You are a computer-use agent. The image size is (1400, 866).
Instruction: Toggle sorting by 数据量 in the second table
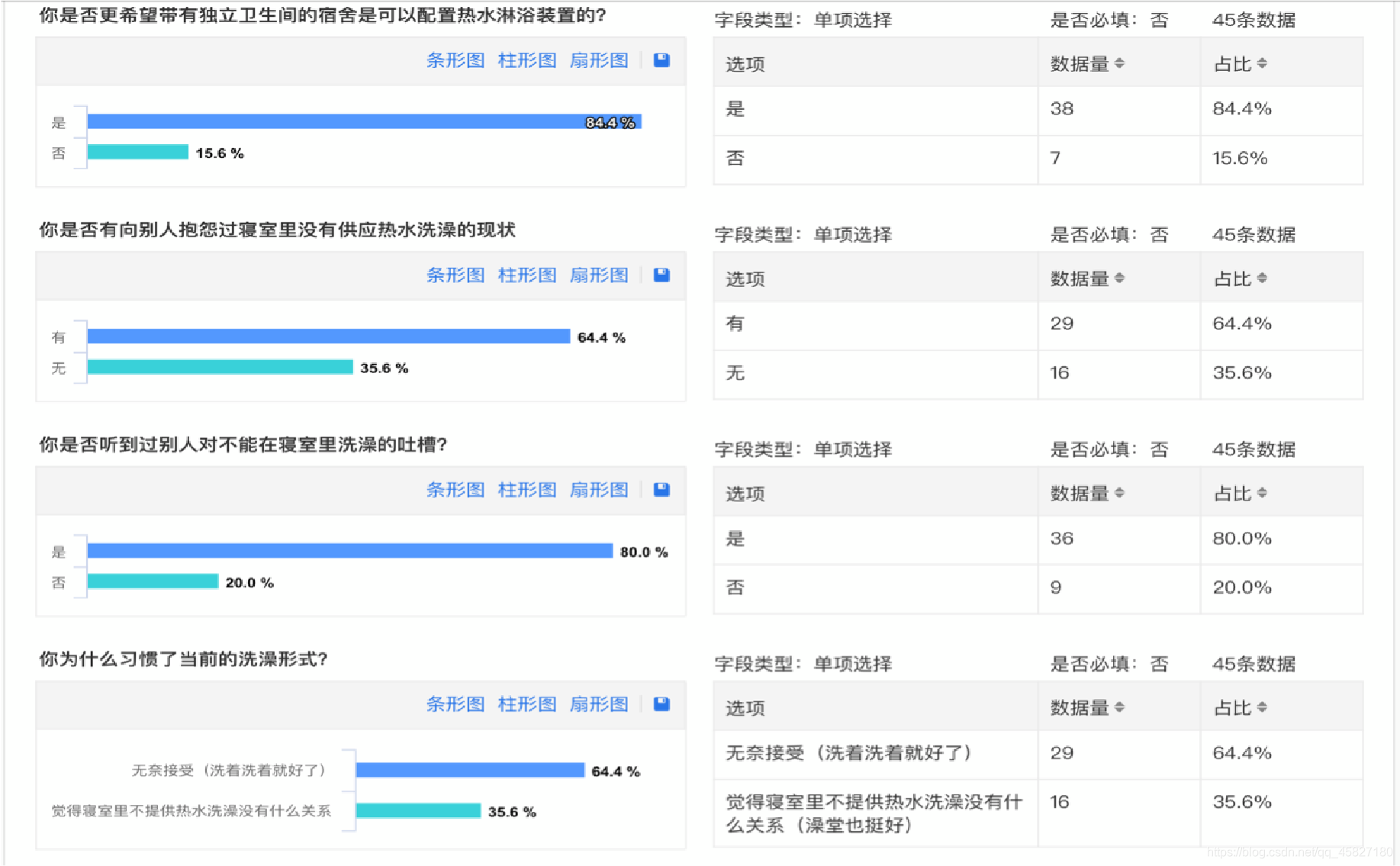(x=1118, y=278)
